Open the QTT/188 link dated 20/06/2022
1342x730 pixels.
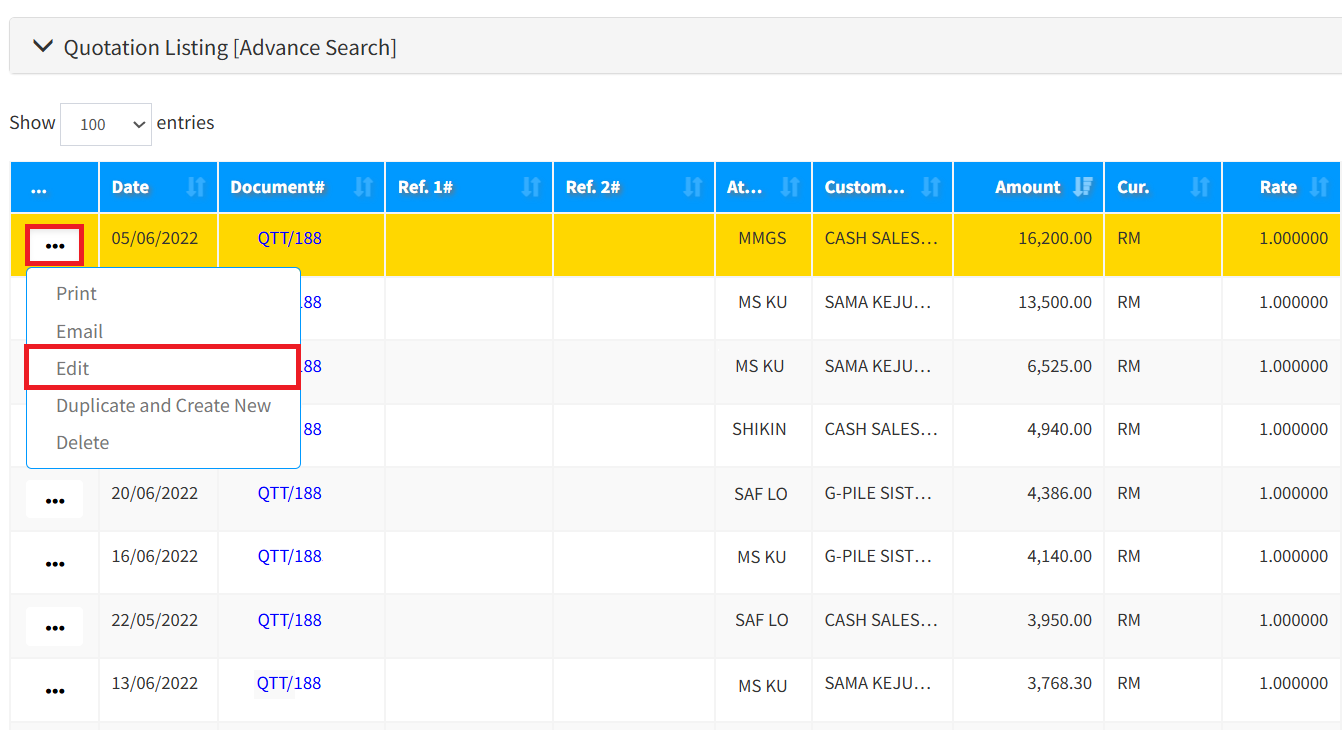(x=289, y=493)
